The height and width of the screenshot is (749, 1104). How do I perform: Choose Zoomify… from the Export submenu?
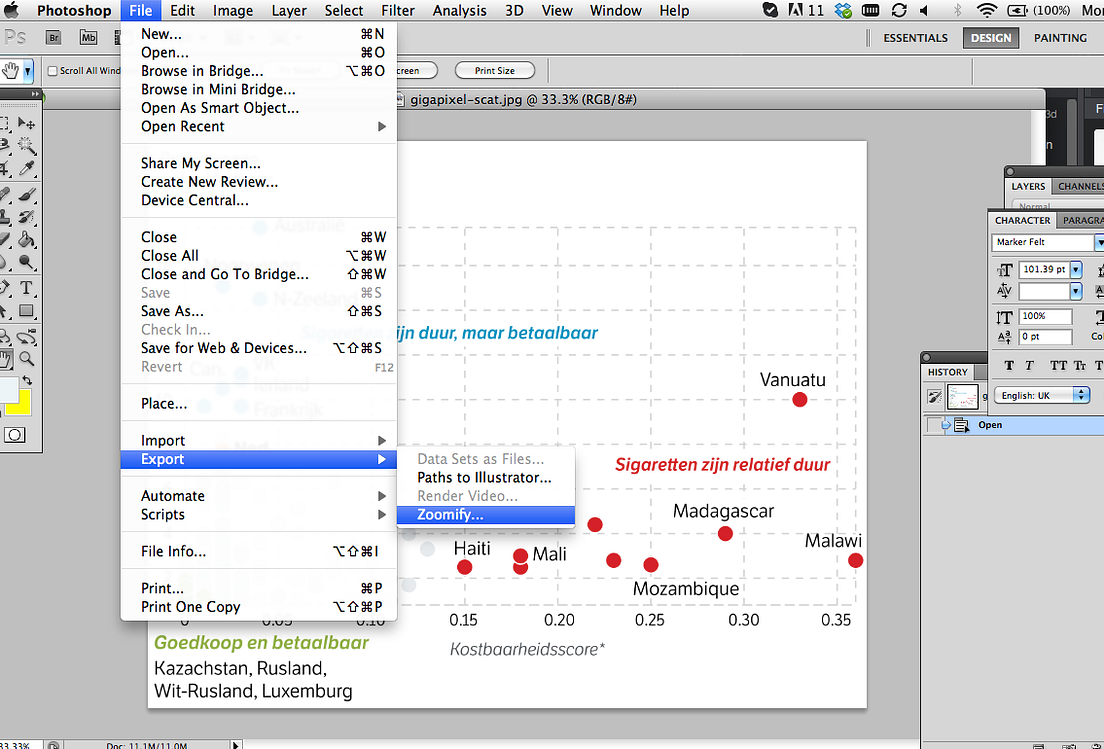tap(486, 515)
